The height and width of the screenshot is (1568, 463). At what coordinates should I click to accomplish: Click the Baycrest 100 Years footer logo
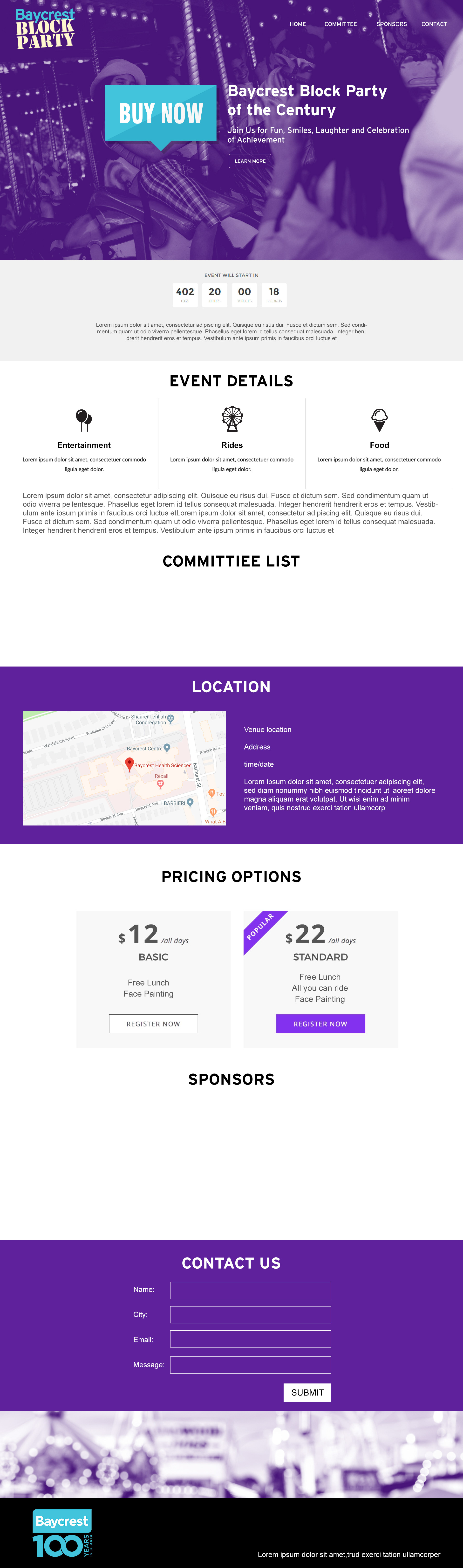[62, 1533]
